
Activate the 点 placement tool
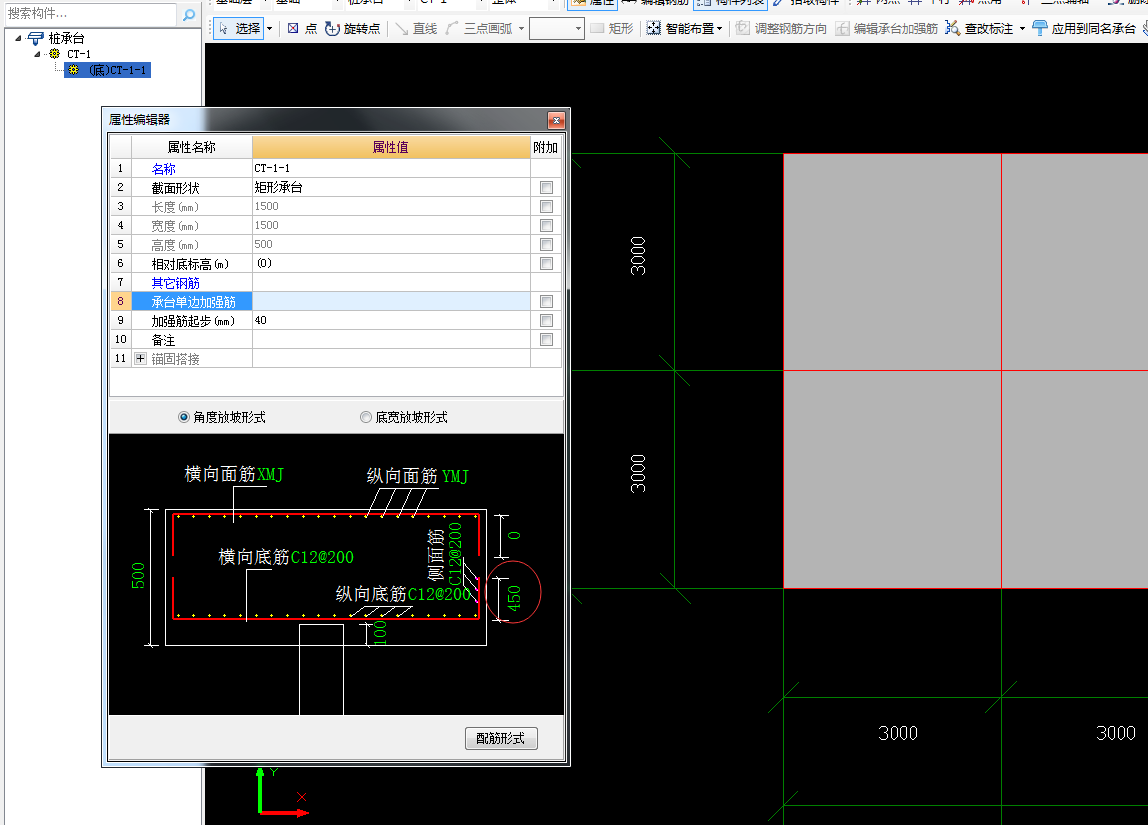tap(302, 29)
